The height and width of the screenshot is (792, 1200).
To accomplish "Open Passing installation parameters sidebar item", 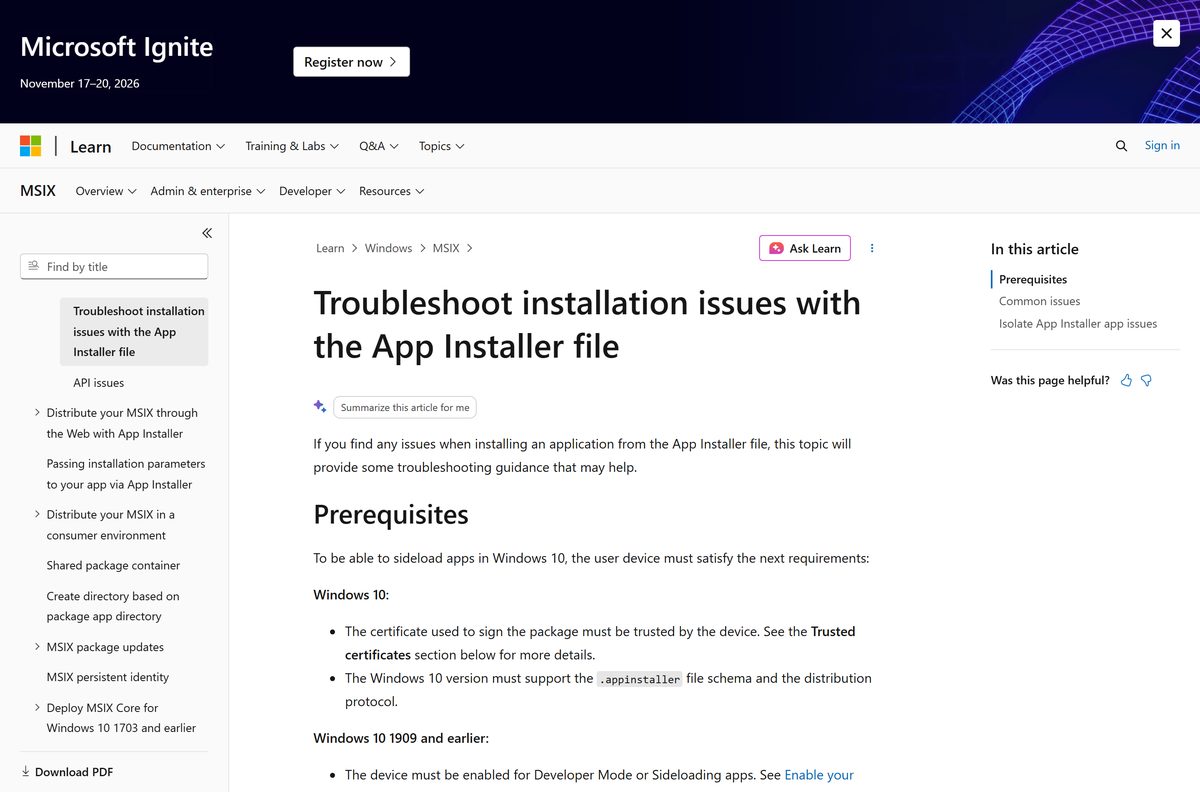I will 126,474.
